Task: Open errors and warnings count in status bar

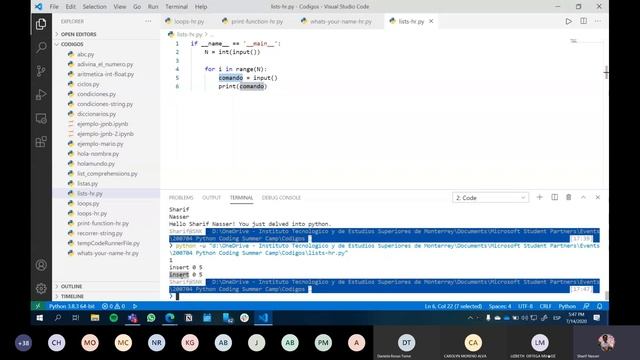Action: (113, 306)
